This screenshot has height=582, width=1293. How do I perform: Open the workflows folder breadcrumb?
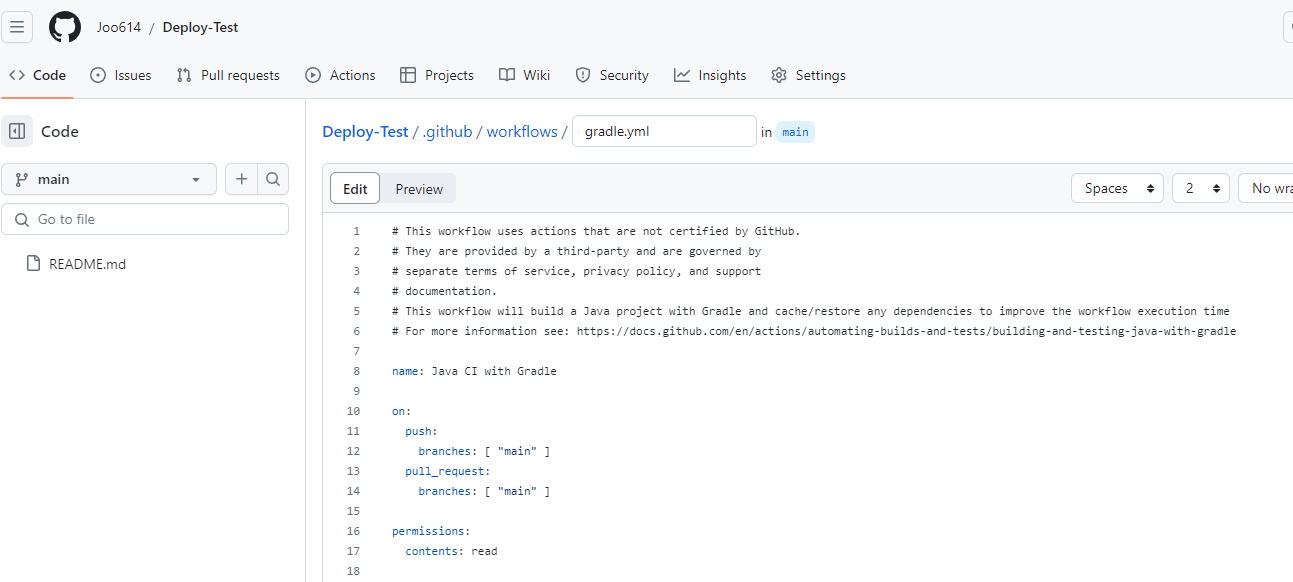pyautogui.click(x=521, y=131)
